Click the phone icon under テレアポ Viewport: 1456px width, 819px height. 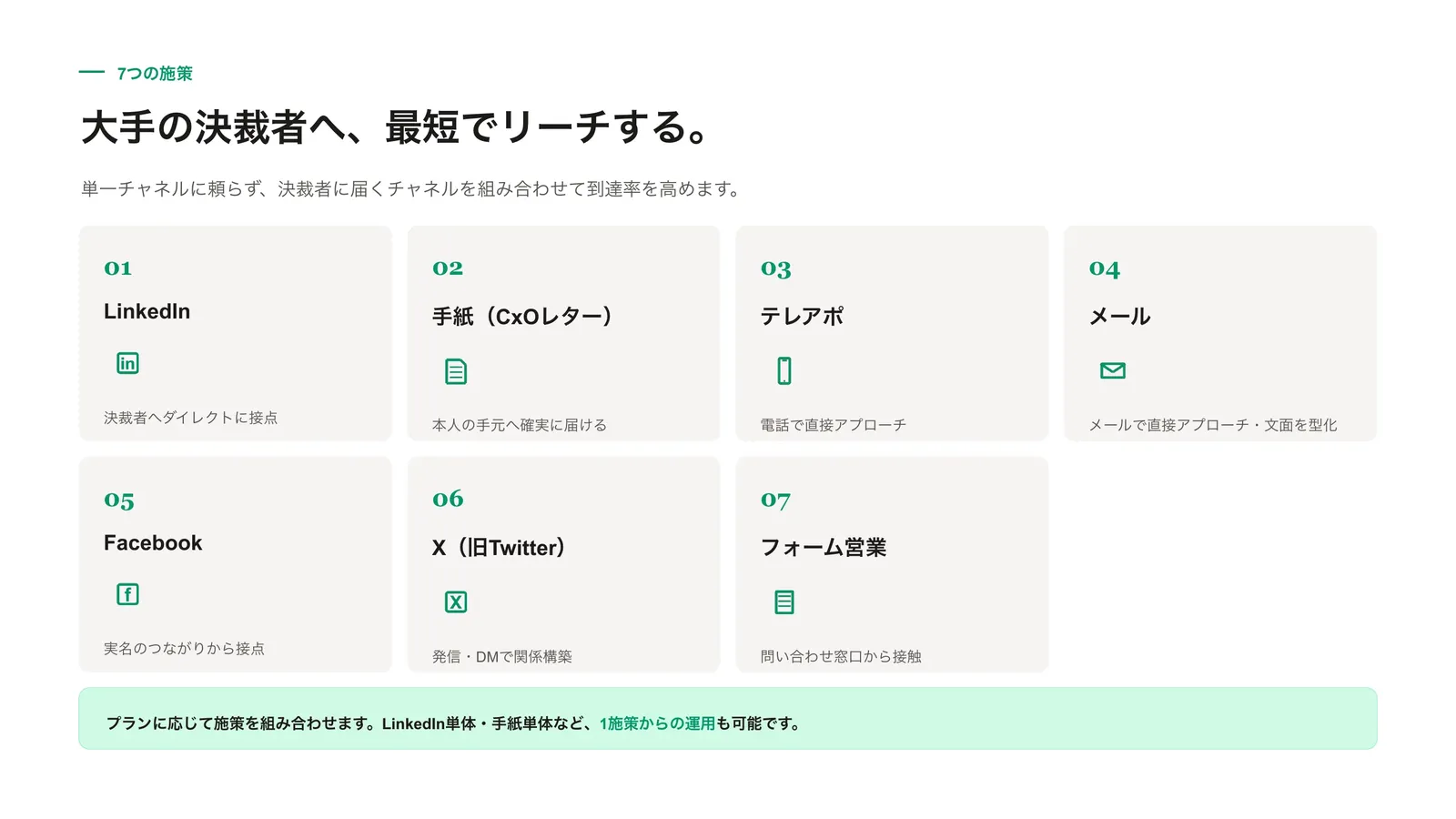pos(784,370)
